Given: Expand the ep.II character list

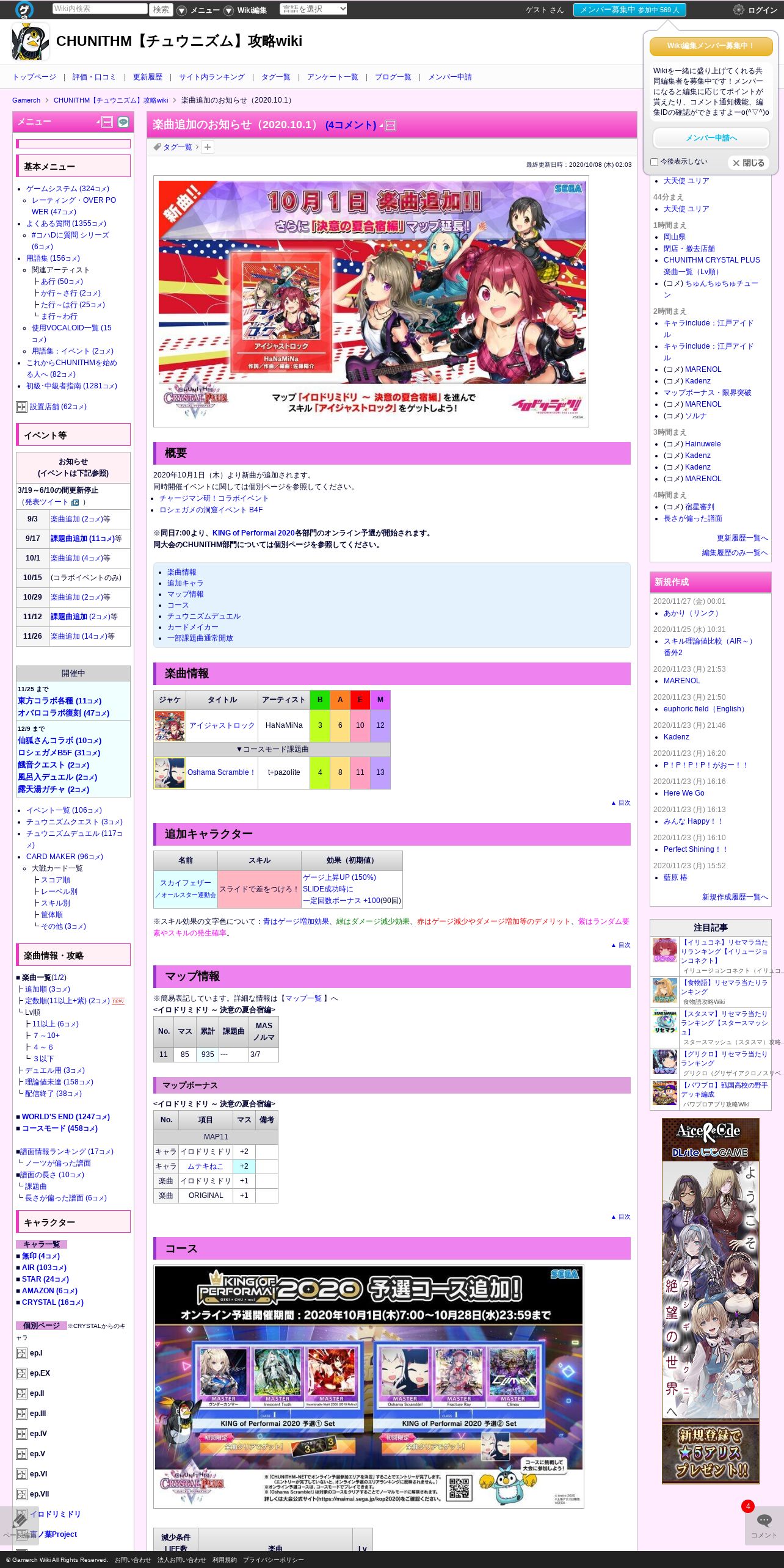Looking at the screenshot, I should tap(21, 1393).
